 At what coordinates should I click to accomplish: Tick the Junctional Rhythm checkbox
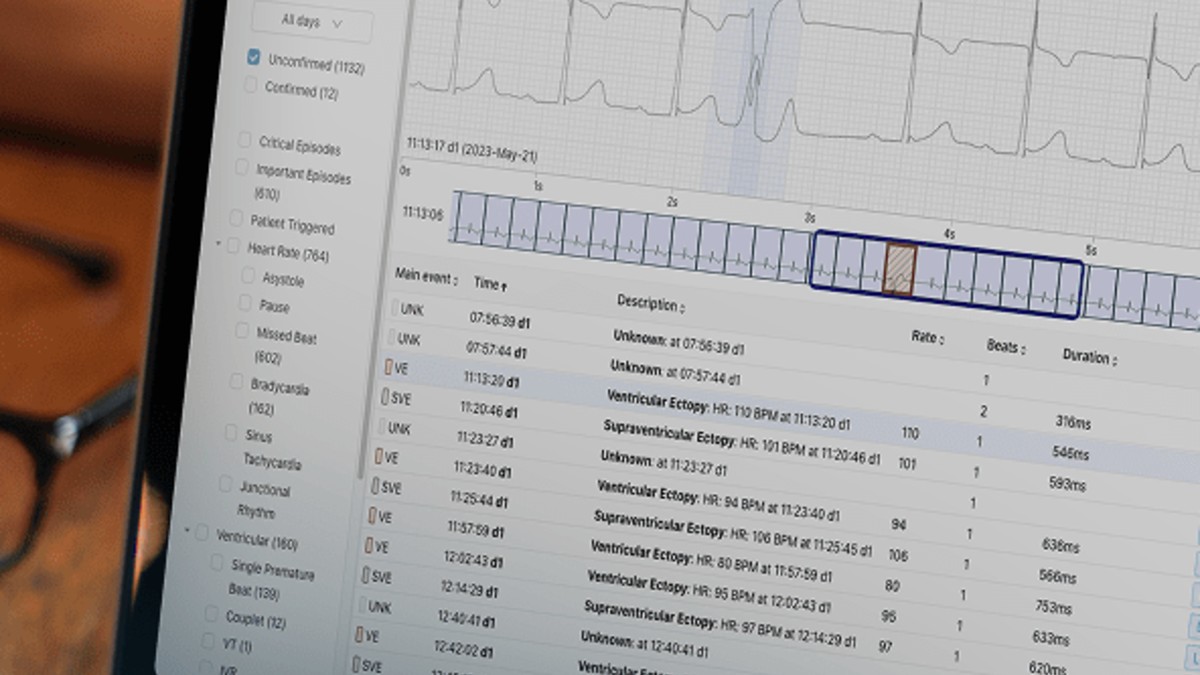click(x=224, y=484)
